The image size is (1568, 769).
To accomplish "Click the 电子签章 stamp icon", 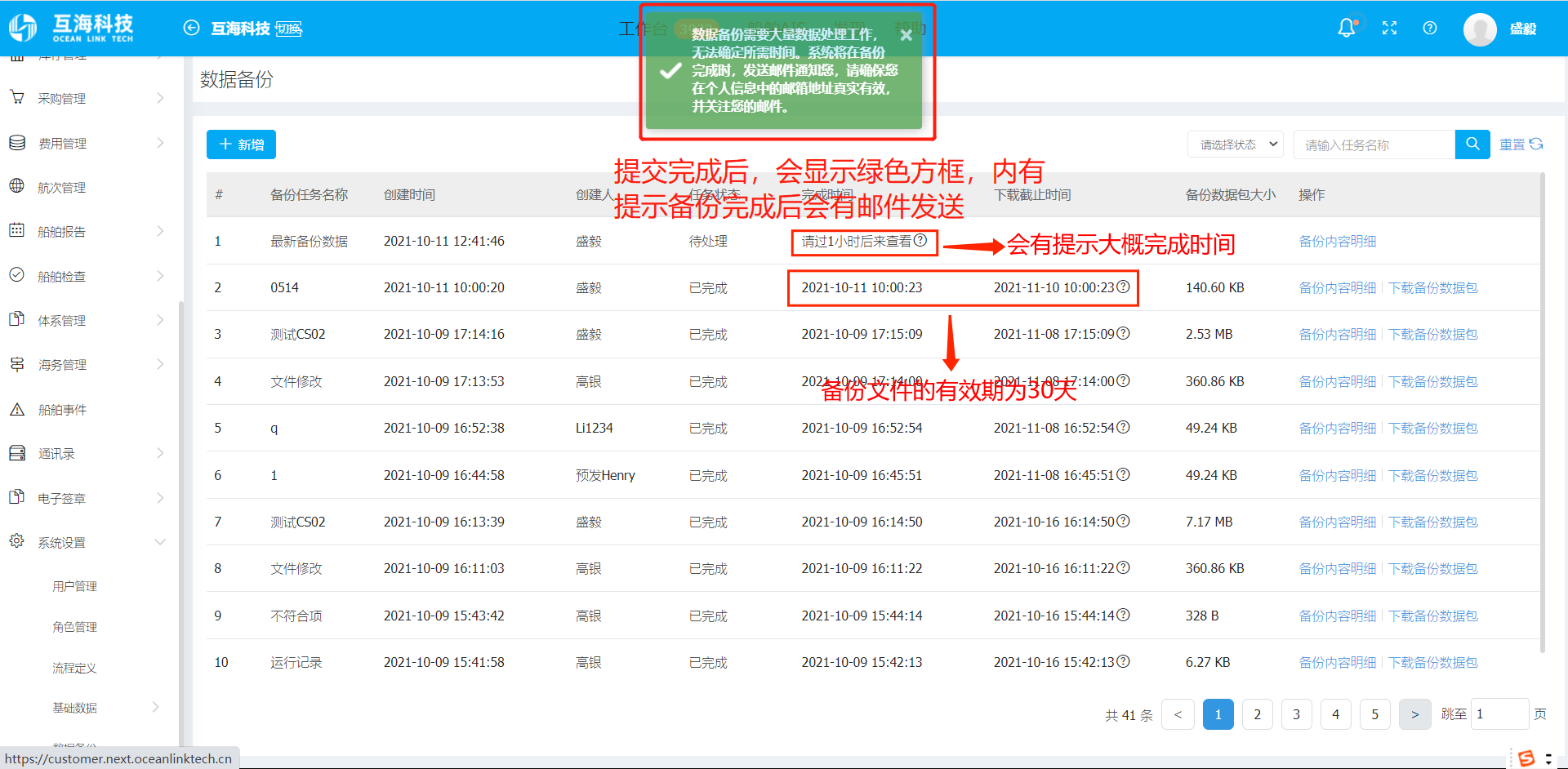I will [17, 497].
